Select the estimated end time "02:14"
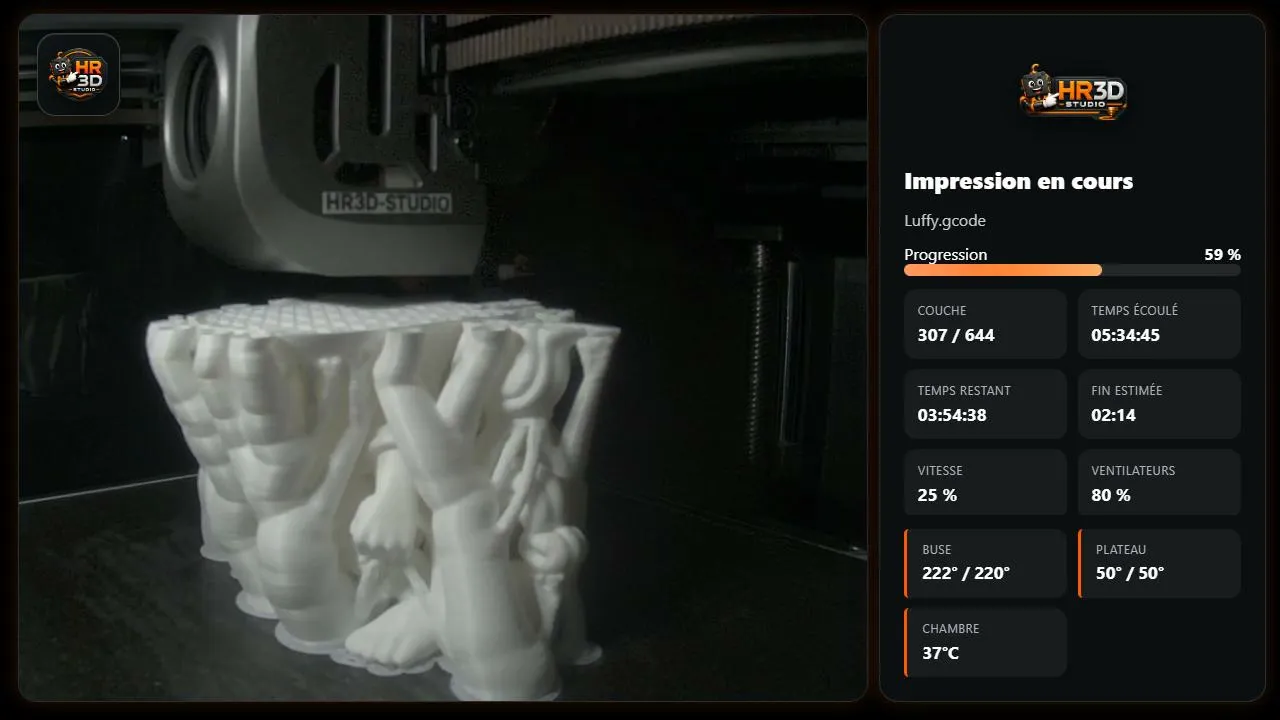The width and height of the screenshot is (1280, 720). 1113,415
